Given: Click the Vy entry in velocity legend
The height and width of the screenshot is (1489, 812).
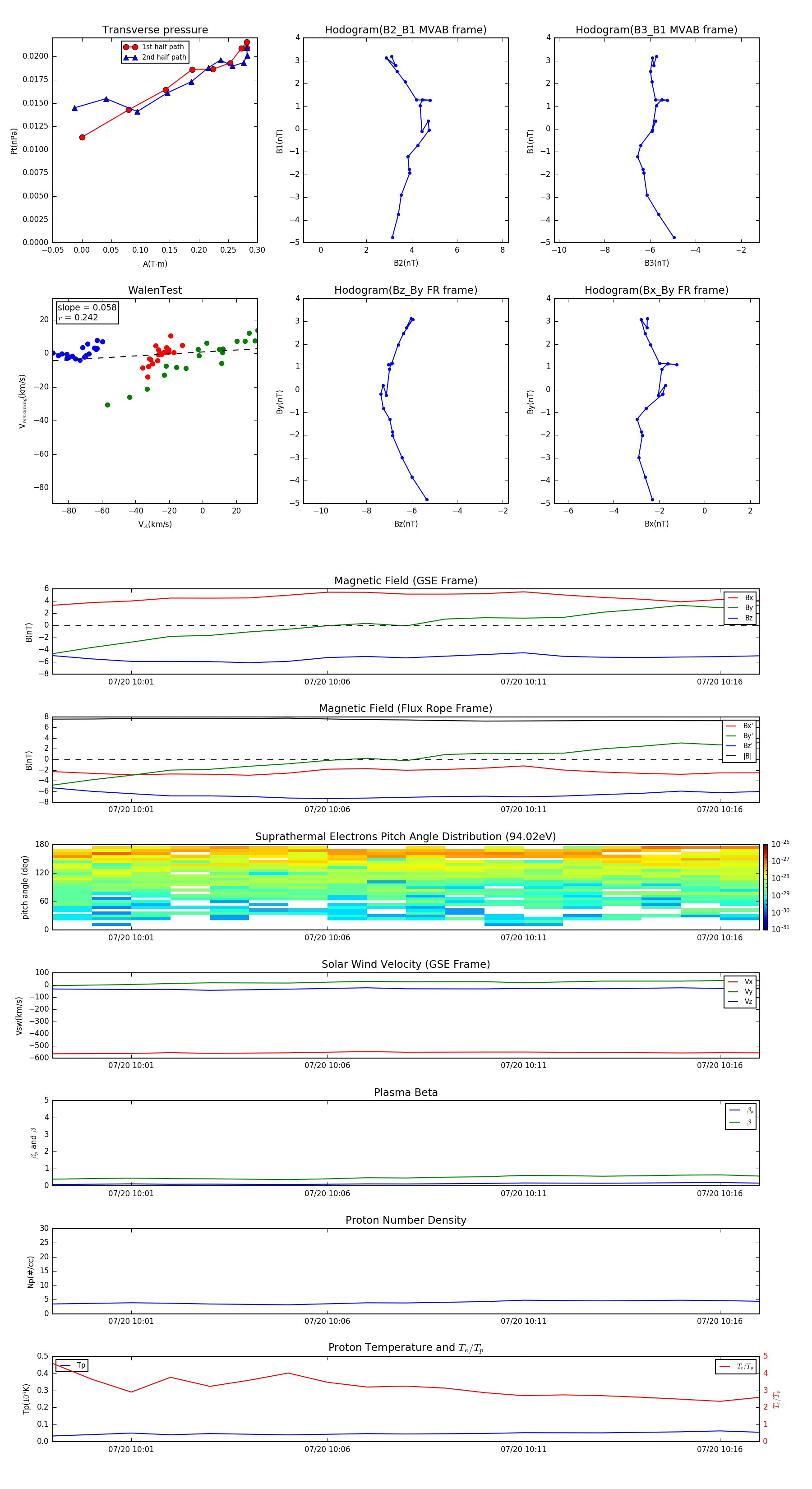Looking at the screenshot, I should coord(740,992).
